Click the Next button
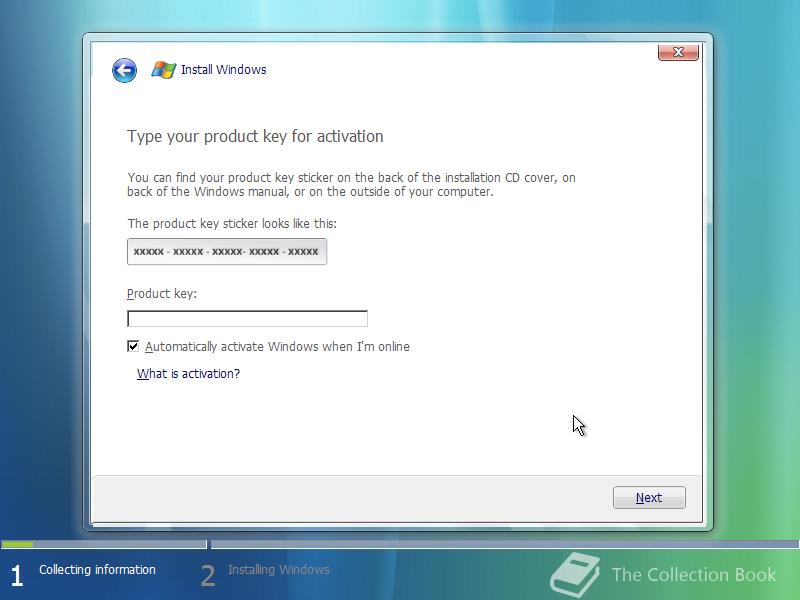This screenshot has width=800, height=600. [649, 497]
